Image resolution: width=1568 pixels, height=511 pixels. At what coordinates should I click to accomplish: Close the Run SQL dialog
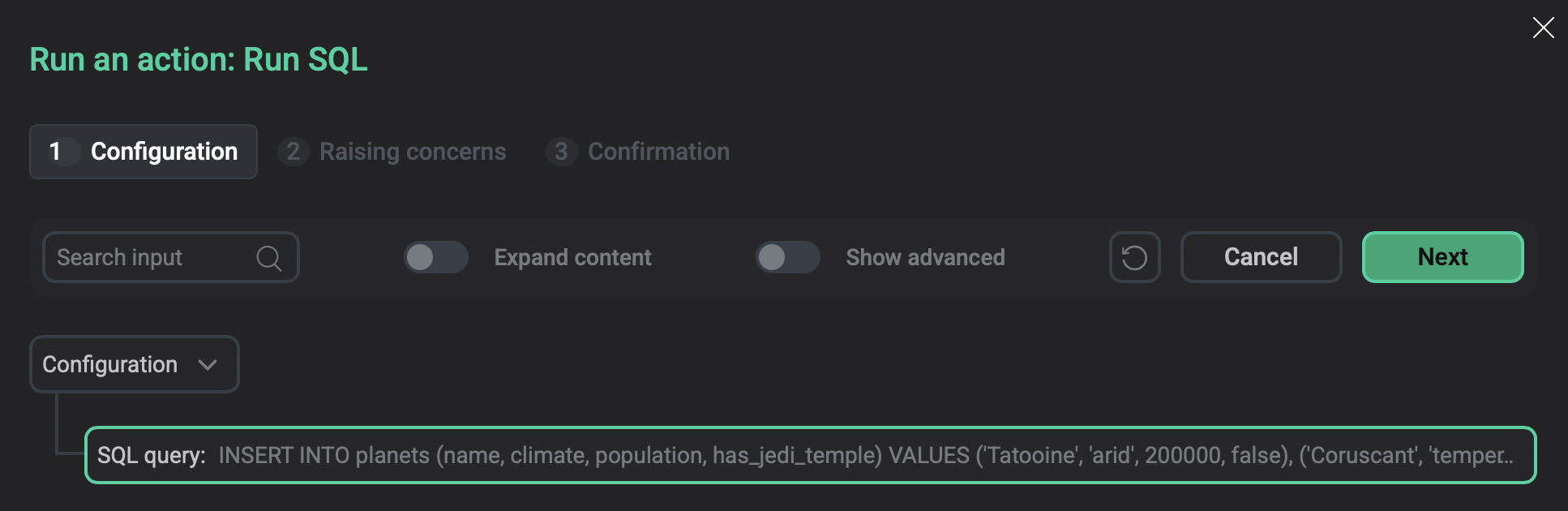(1543, 28)
